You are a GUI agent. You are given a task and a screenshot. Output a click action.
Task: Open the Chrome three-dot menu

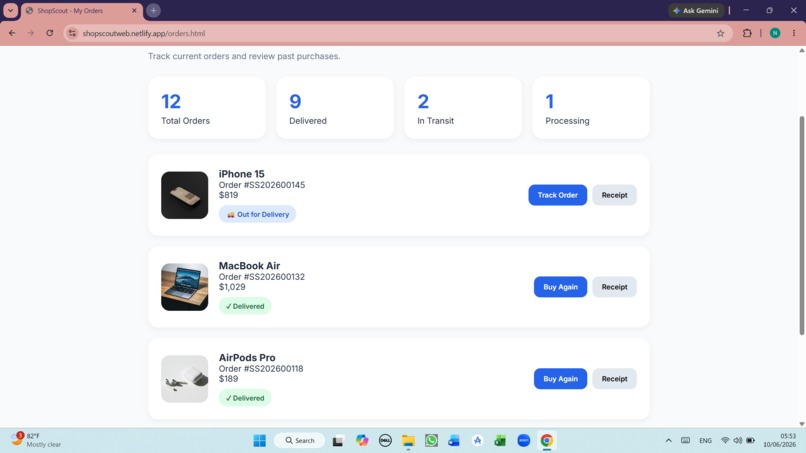(x=794, y=33)
